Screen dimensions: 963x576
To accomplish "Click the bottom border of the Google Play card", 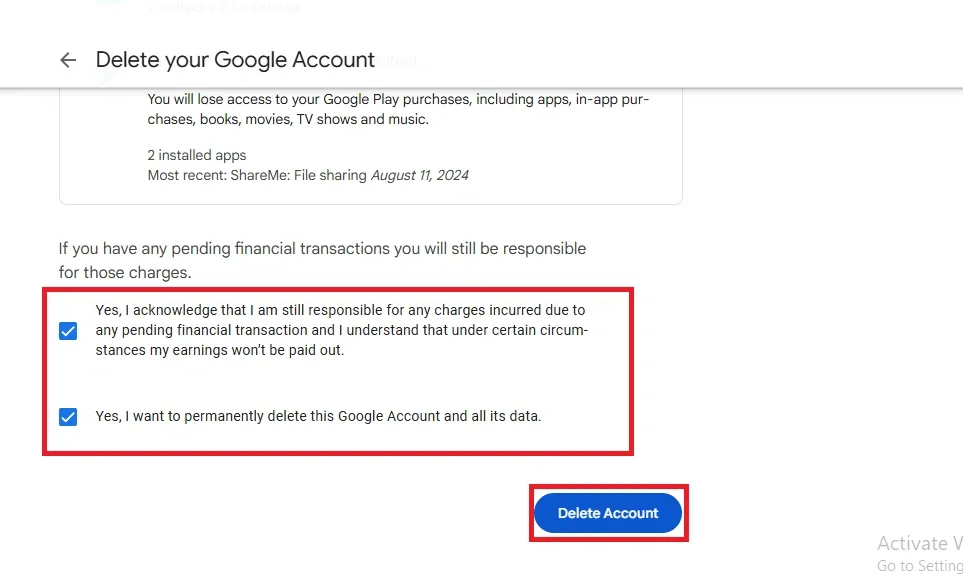I will click(x=370, y=204).
